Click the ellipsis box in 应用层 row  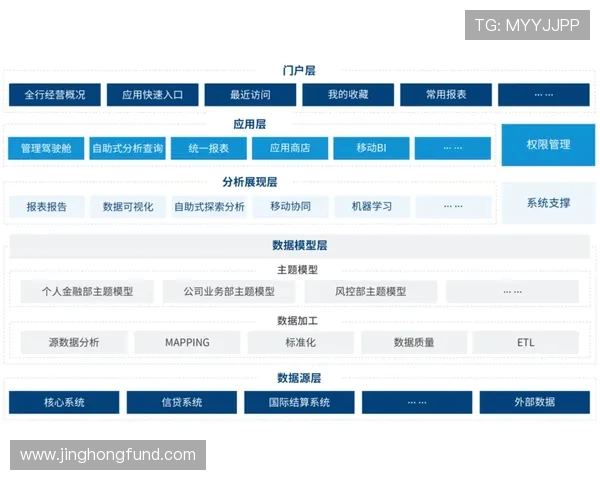tap(453, 148)
